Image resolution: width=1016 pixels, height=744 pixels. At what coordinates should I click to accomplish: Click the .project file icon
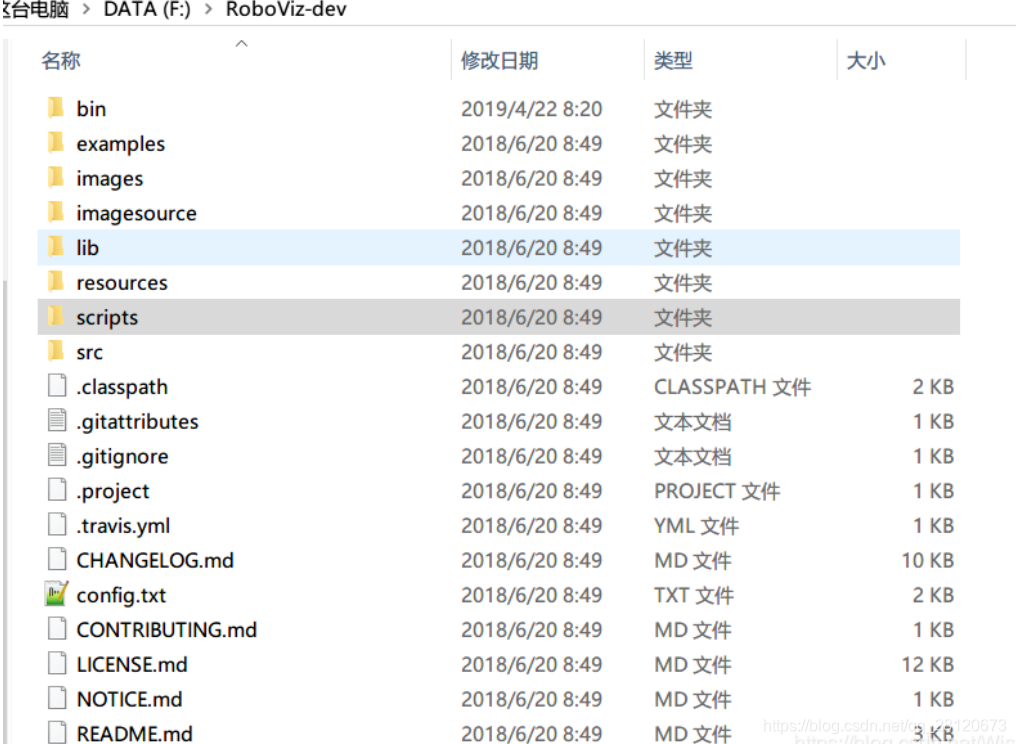pyautogui.click(x=57, y=491)
